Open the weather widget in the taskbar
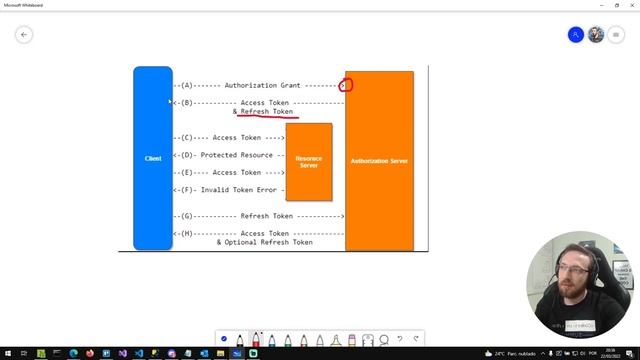The width and height of the screenshot is (640, 360). coord(510,353)
